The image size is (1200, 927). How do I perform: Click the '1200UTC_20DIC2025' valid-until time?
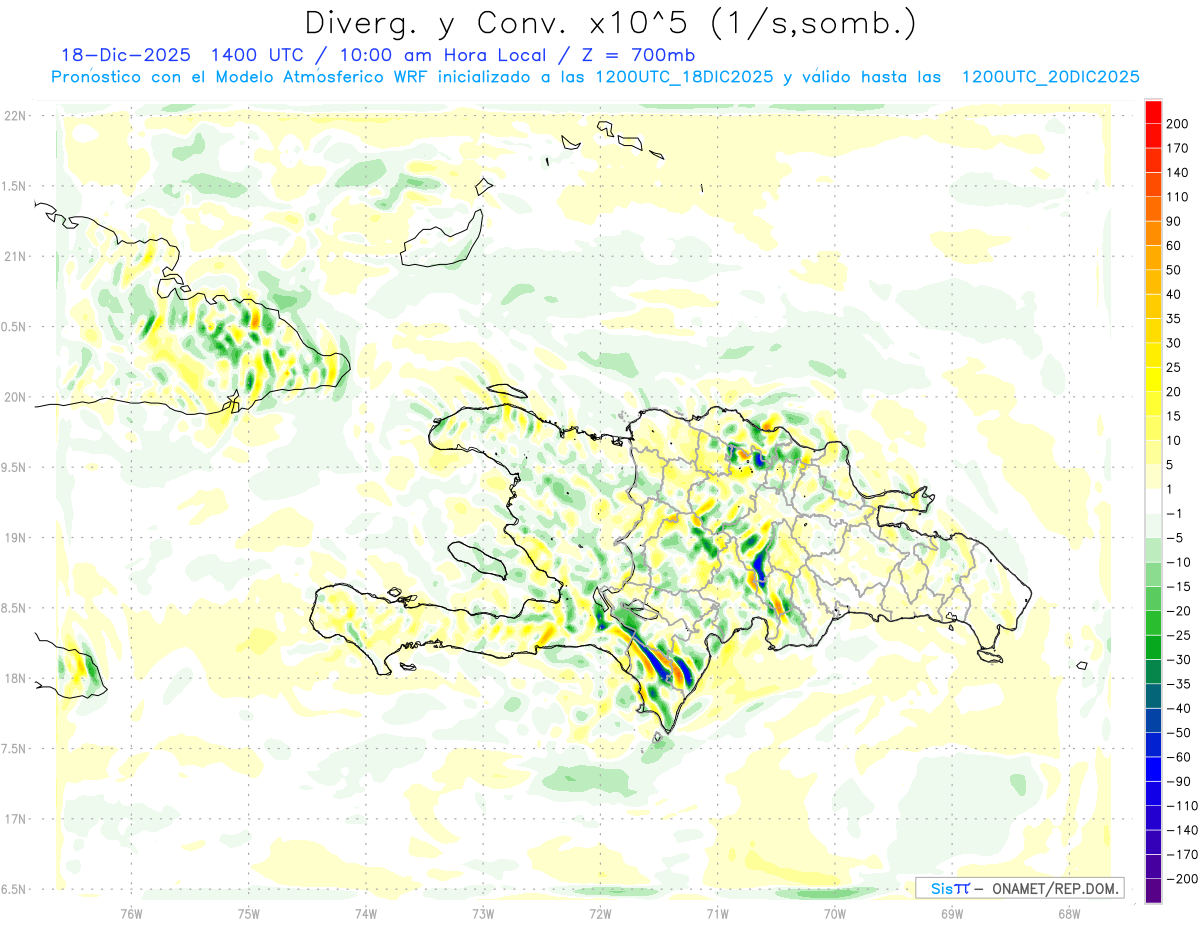[x=1051, y=77]
